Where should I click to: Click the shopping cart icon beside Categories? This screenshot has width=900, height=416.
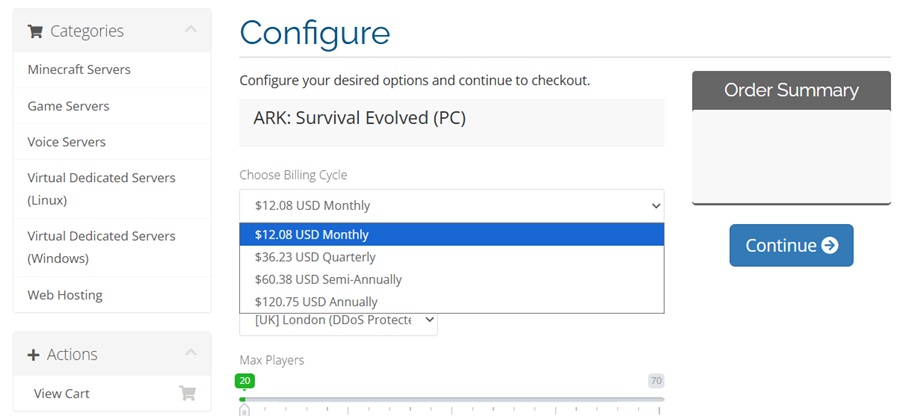35,31
